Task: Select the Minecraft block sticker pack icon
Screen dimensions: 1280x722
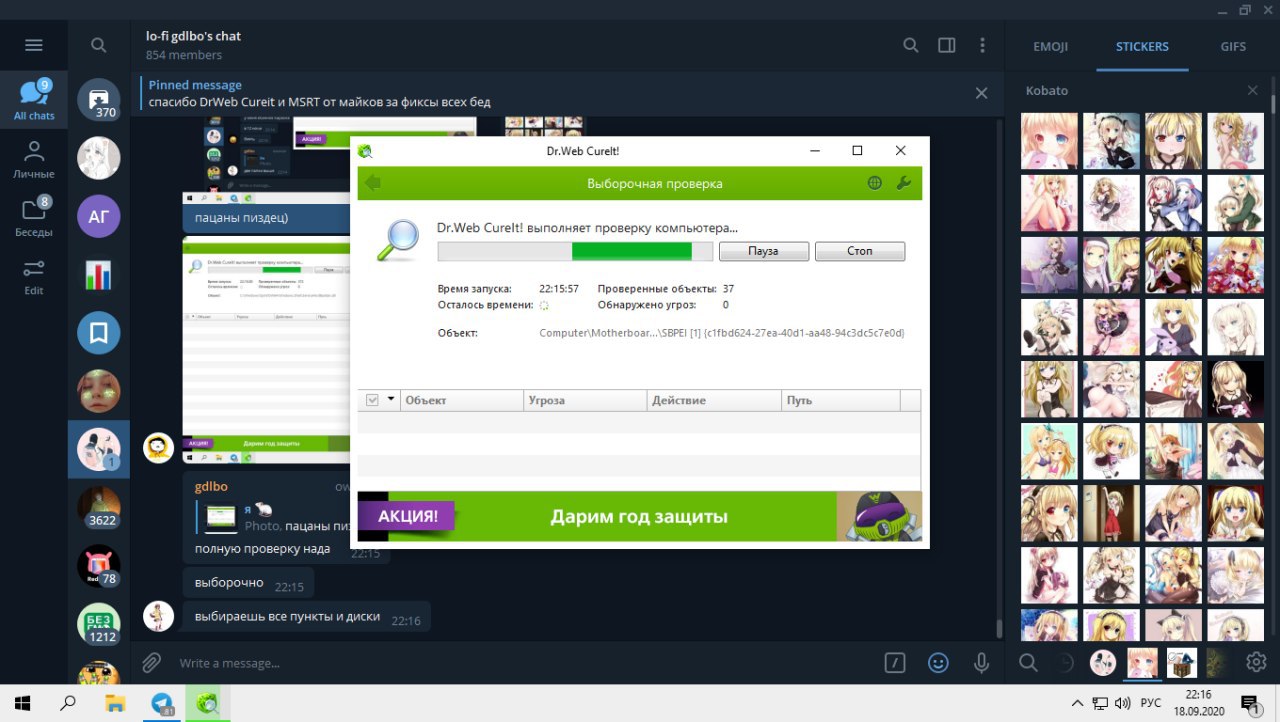Action: click(1181, 662)
